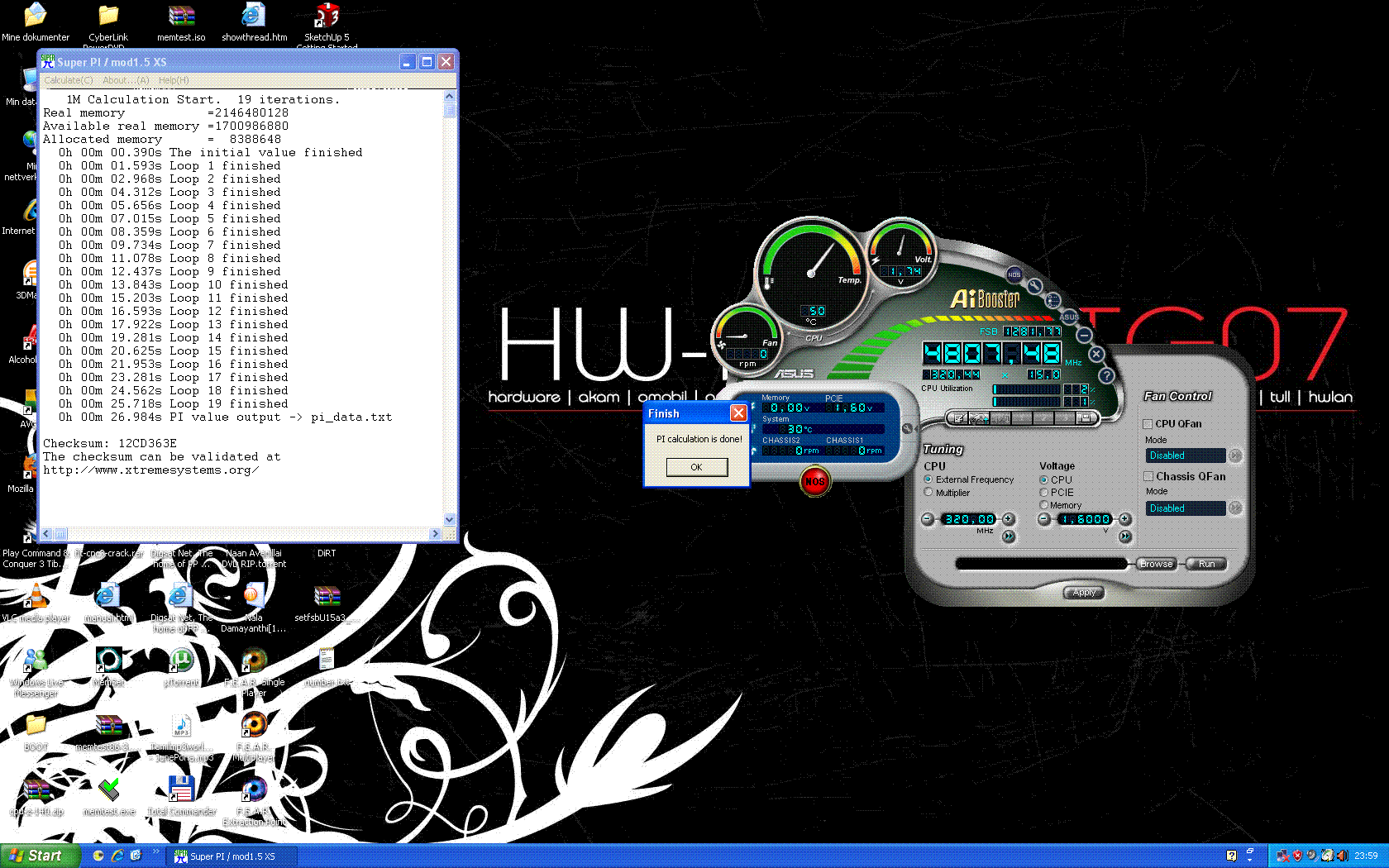Viewport: 1389px width, 868px height.
Task: Expand quick launch chevron on taskbar
Action: pyautogui.click(x=155, y=851)
